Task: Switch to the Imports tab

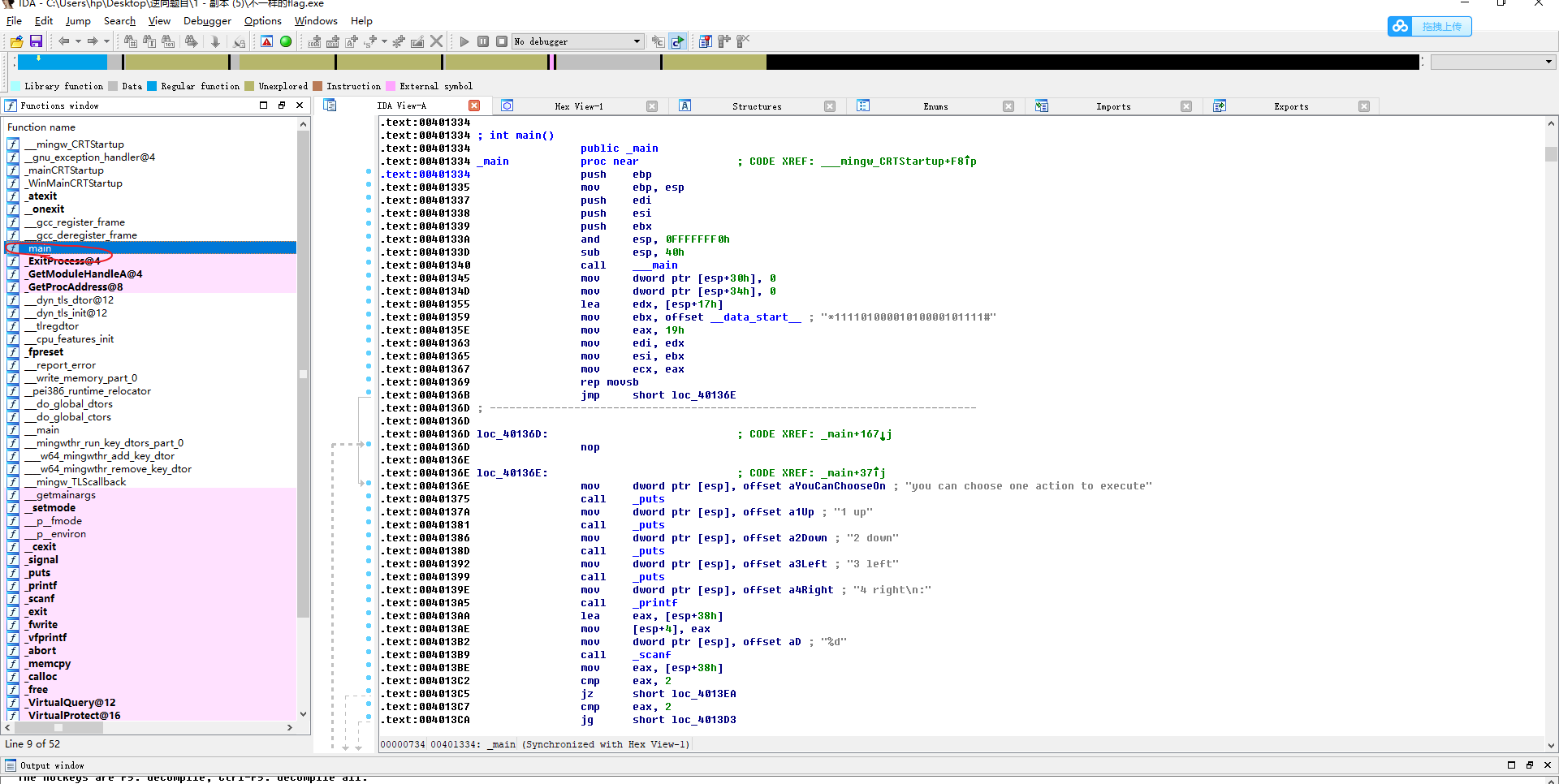Action: (1112, 106)
